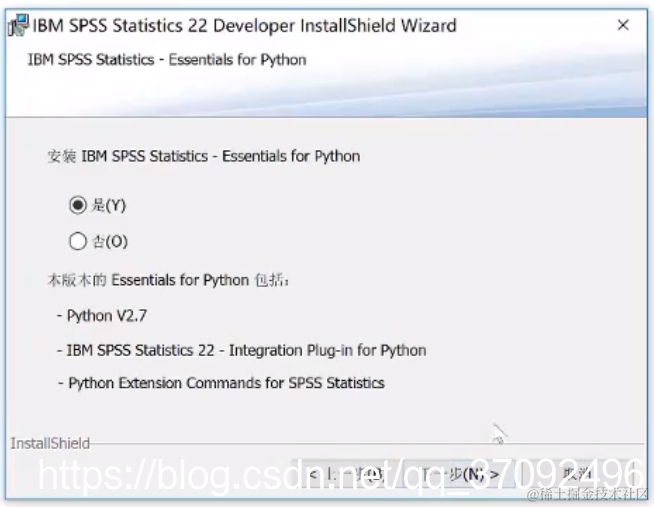Screen dimensions: 654x507
Task: Click the InstallShield label text
Action: (x=50, y=443)
